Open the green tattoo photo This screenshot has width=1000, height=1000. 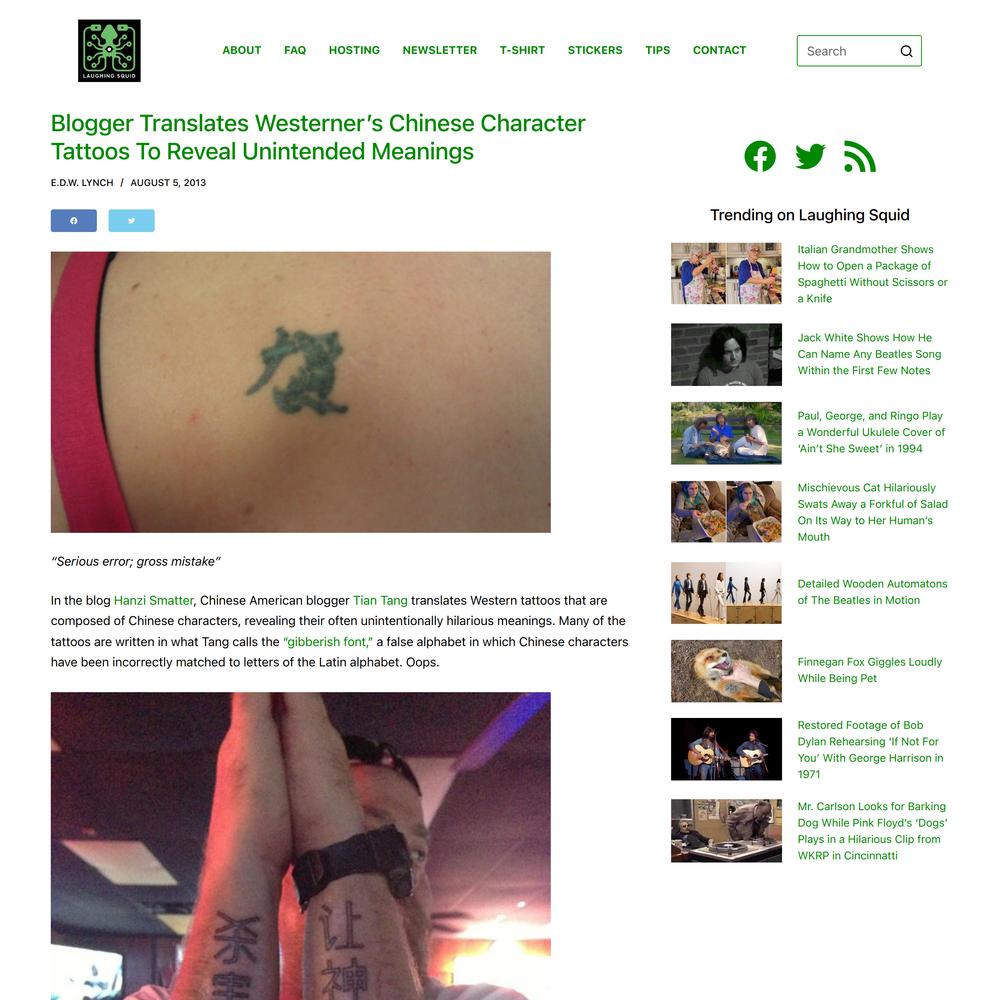(x=300, y=392)
